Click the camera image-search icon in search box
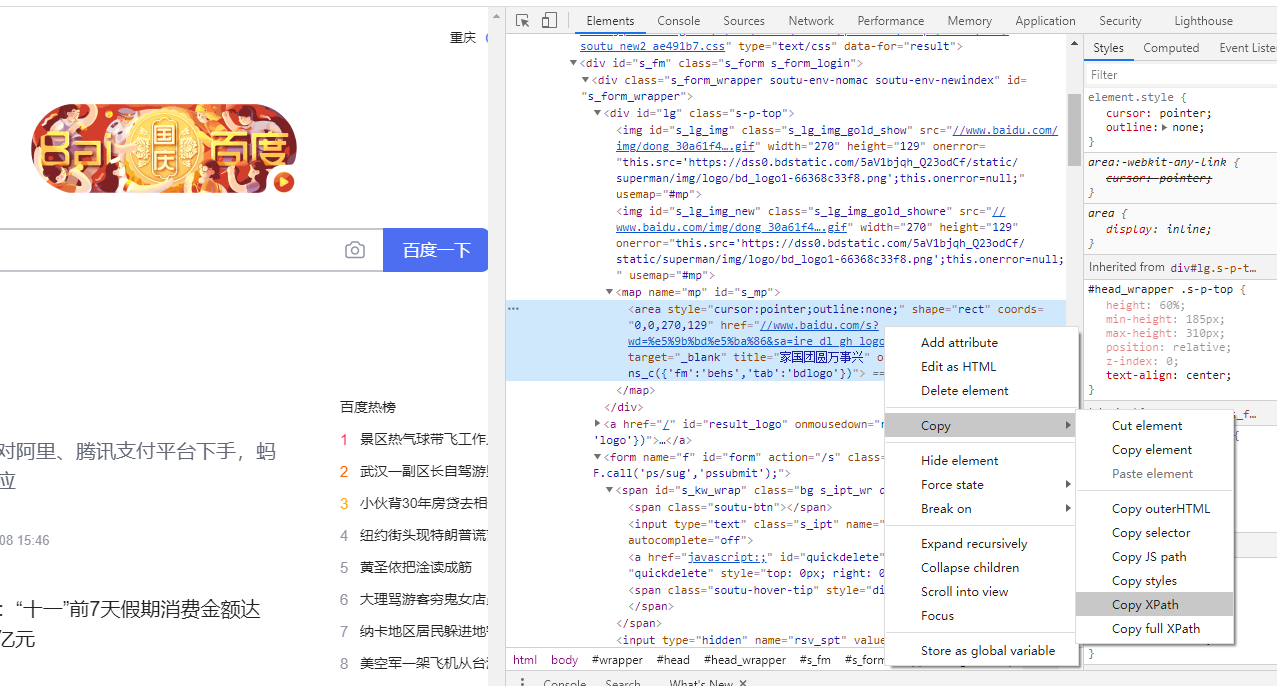This screenshot has height=686, width=1277. [x=355, y=250]
